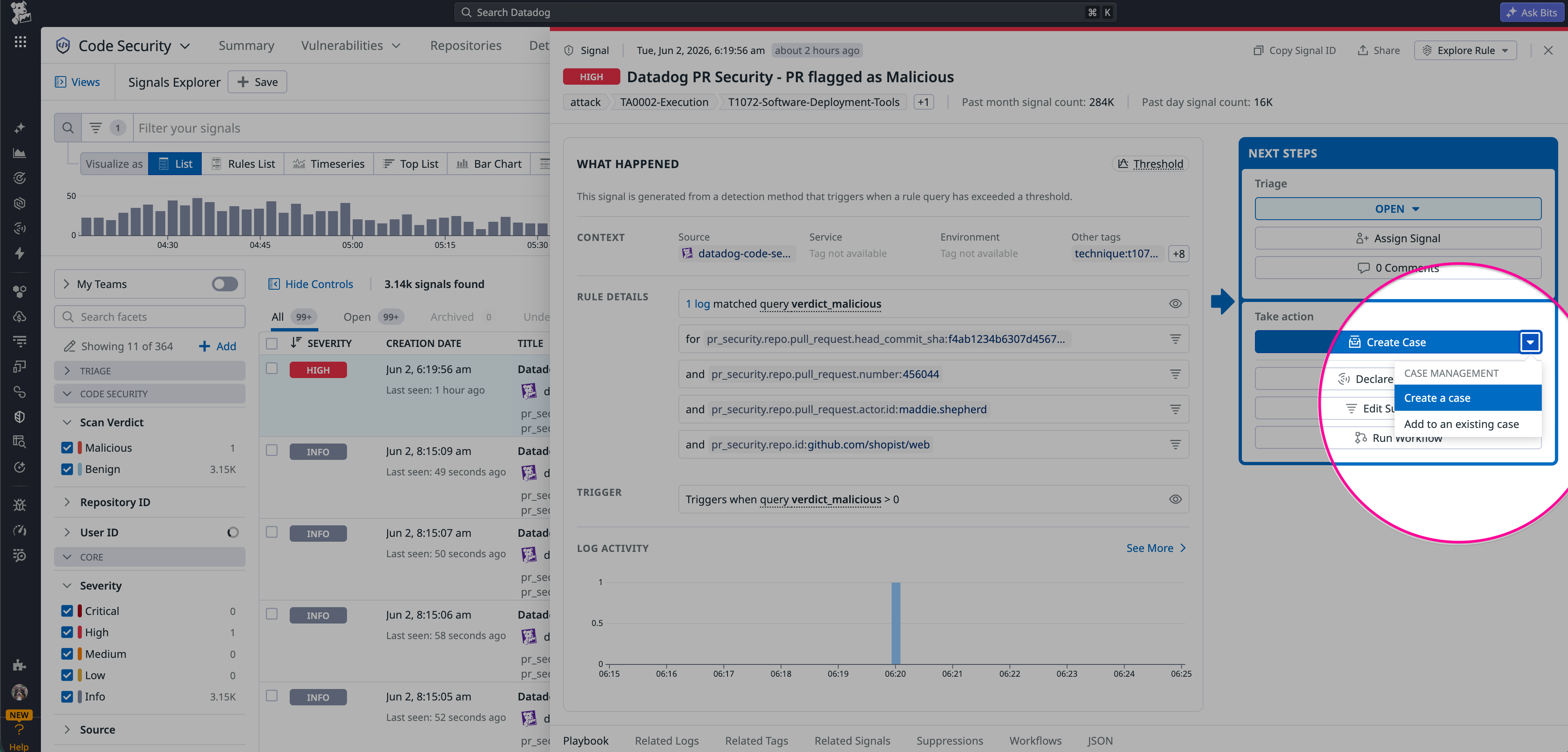Uncheck the Benign scan verdict checkbox
The width and height of the screenshot is (1568, 752).
point(67,469)
